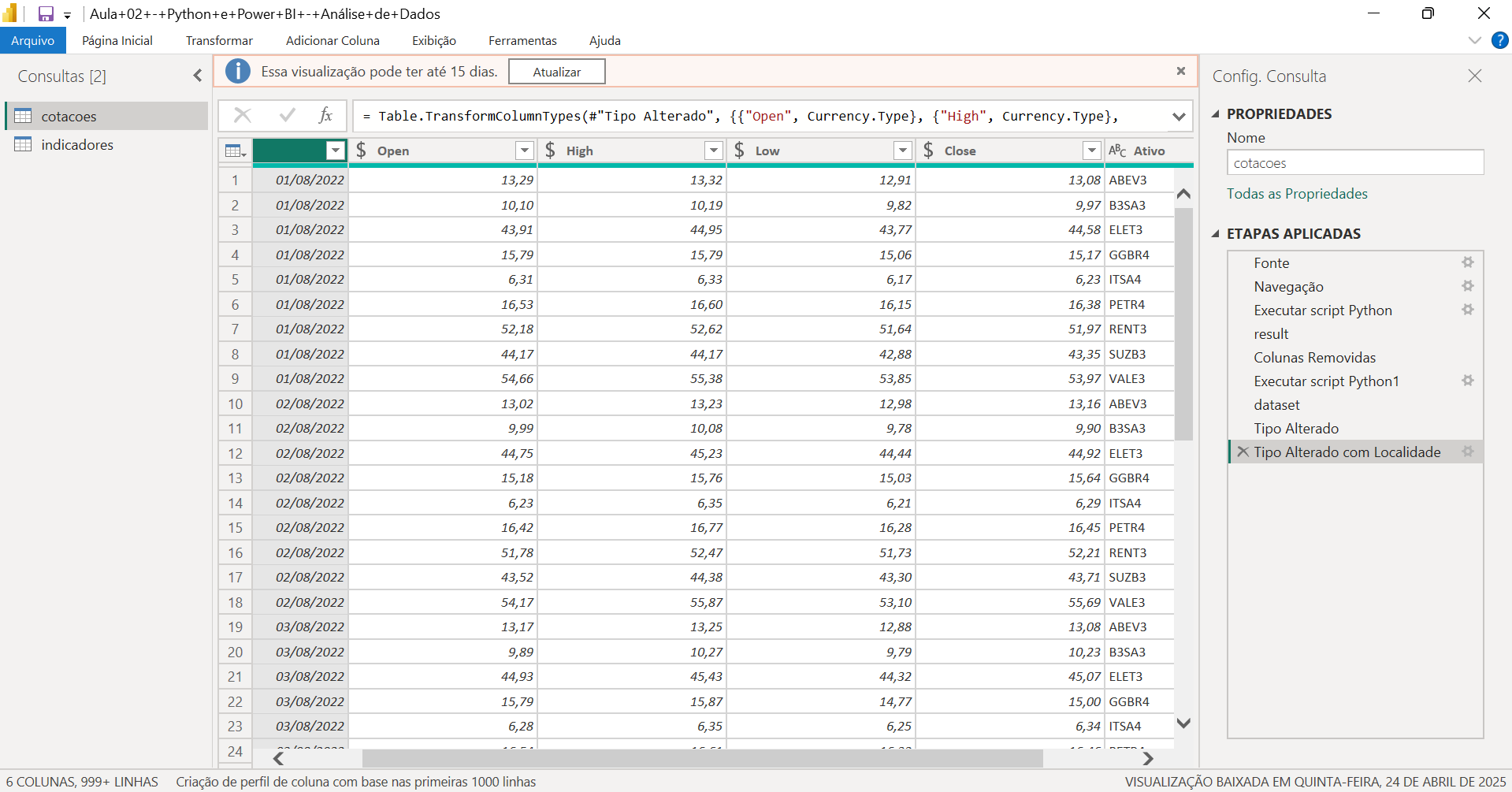Click the currency type icon of Open column
Viewport: 1512px width, 792px height.
tap(361, 151)
